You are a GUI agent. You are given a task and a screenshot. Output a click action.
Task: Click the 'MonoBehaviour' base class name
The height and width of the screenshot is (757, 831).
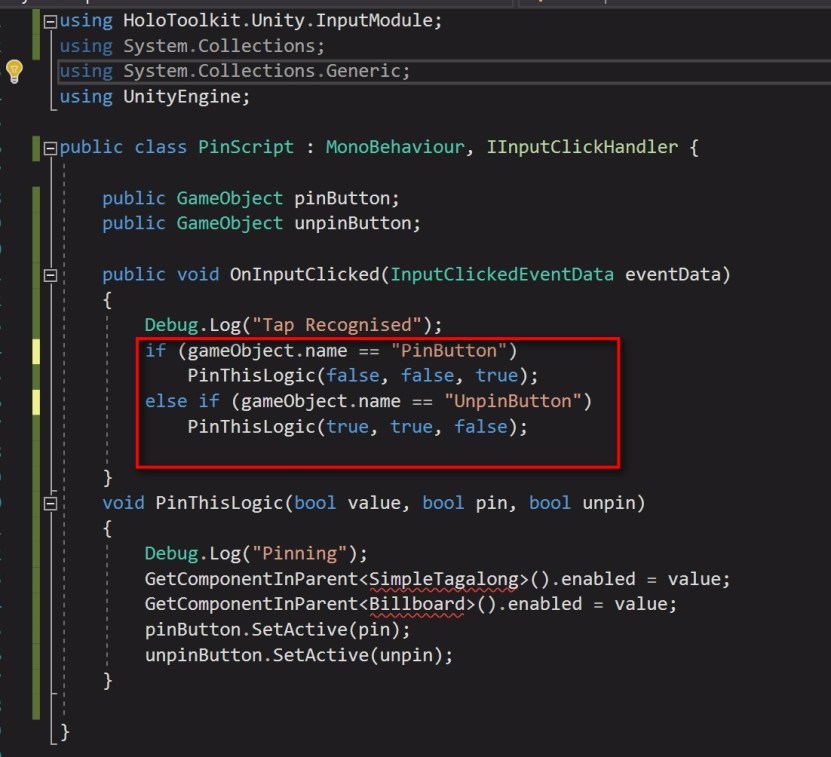(395, 147)
